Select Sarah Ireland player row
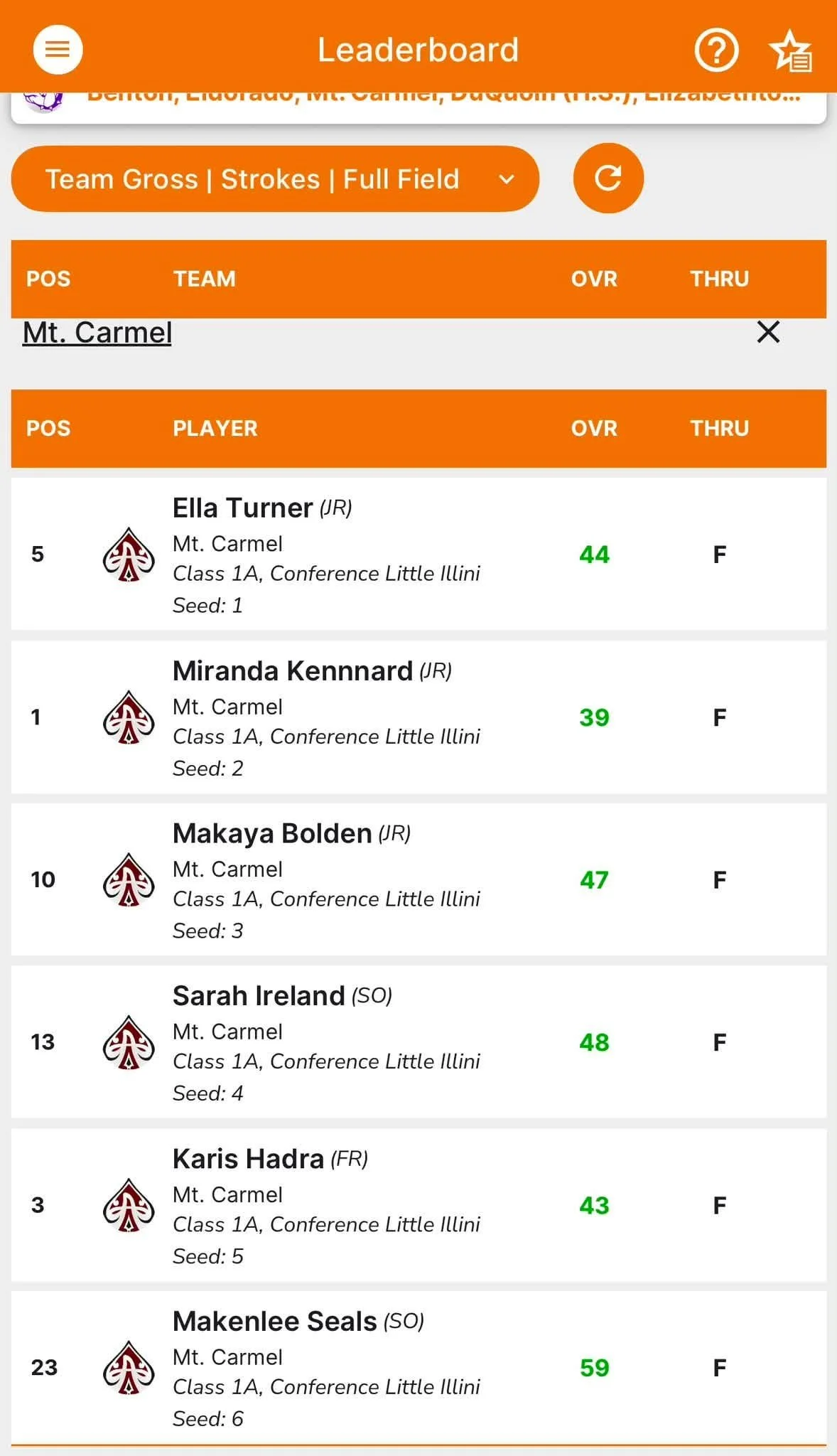Viewport: 837px width, 1456px height. (418, 1042)
